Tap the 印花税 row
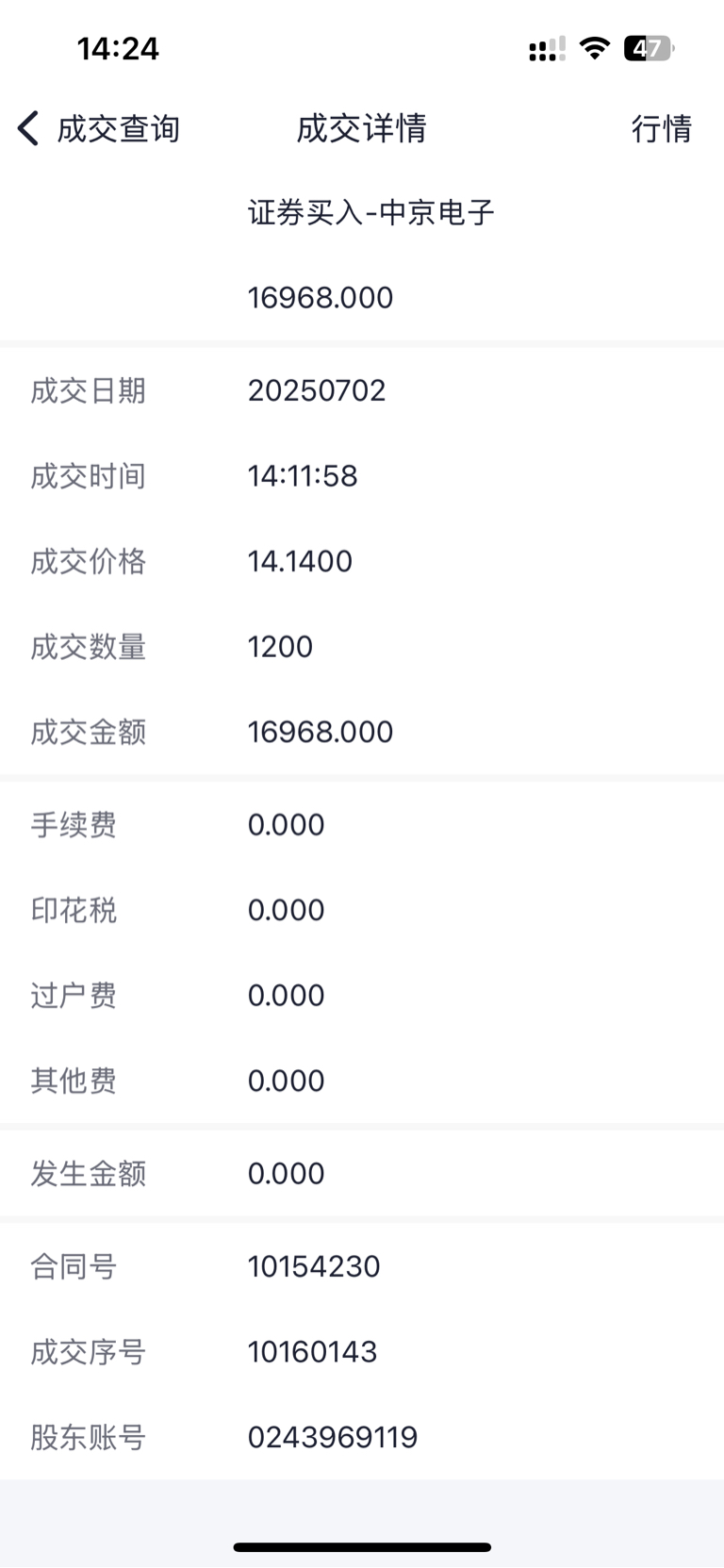The height and width of the screenshot is (1568, 724). [362, 910]
